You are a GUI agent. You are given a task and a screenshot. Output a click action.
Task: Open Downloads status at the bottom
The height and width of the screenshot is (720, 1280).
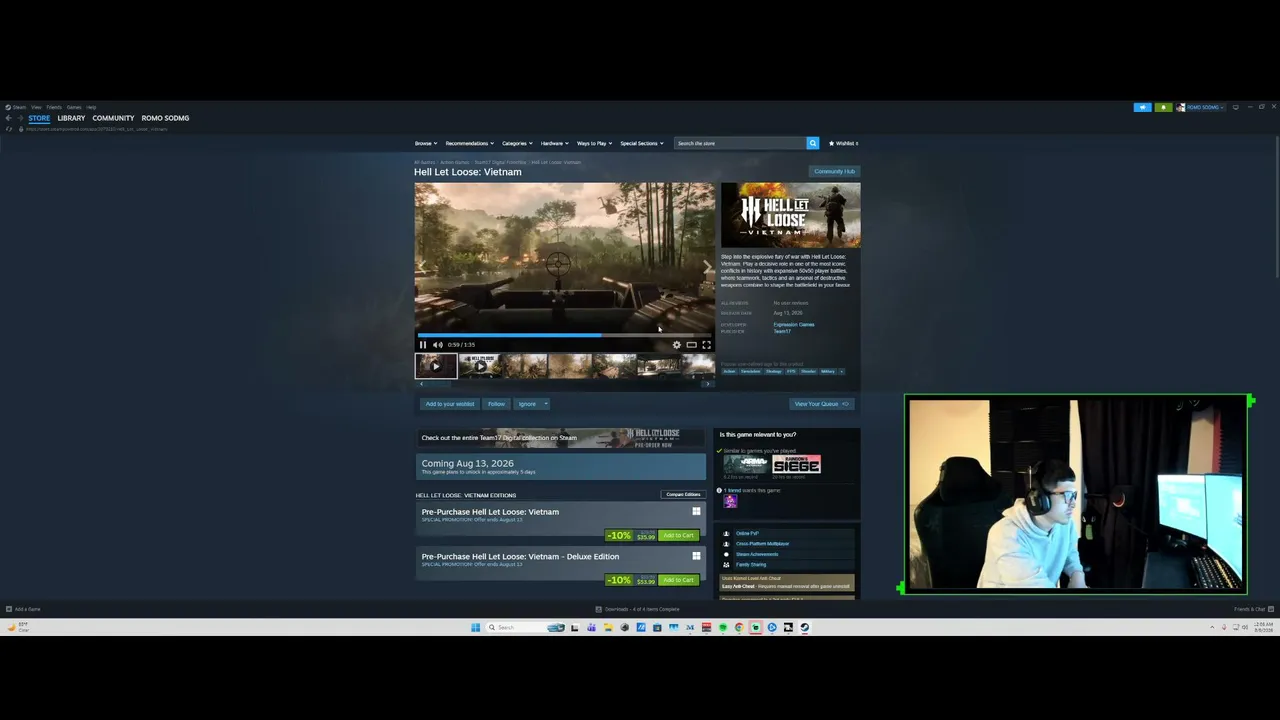637,609
